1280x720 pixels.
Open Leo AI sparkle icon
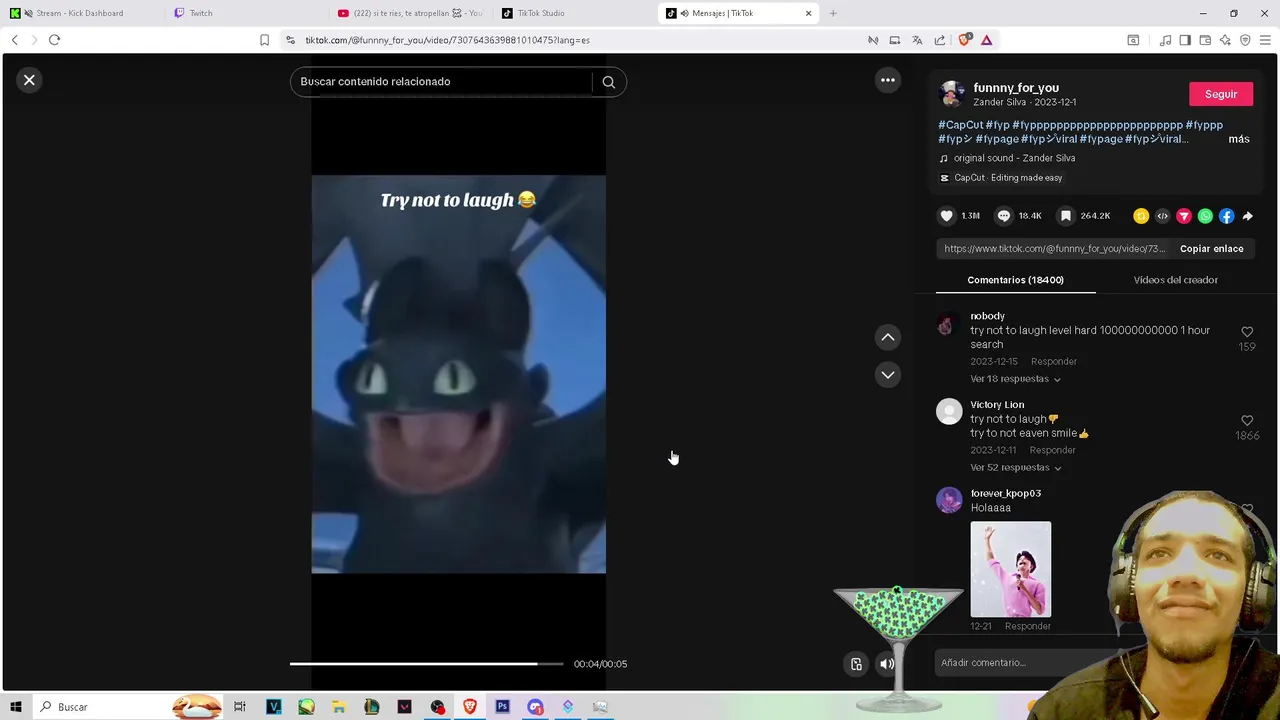pyautogui.click(x=1225, y=40)
